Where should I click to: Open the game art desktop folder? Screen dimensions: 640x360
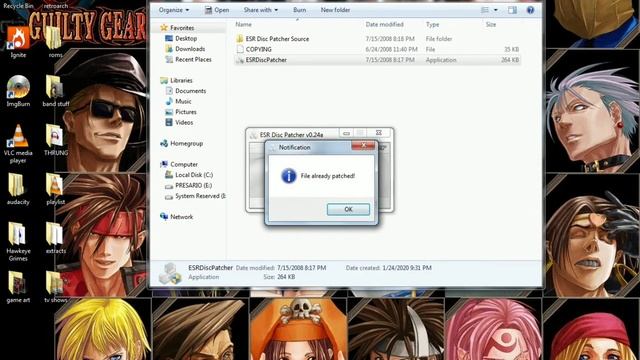tap(18, 287)
